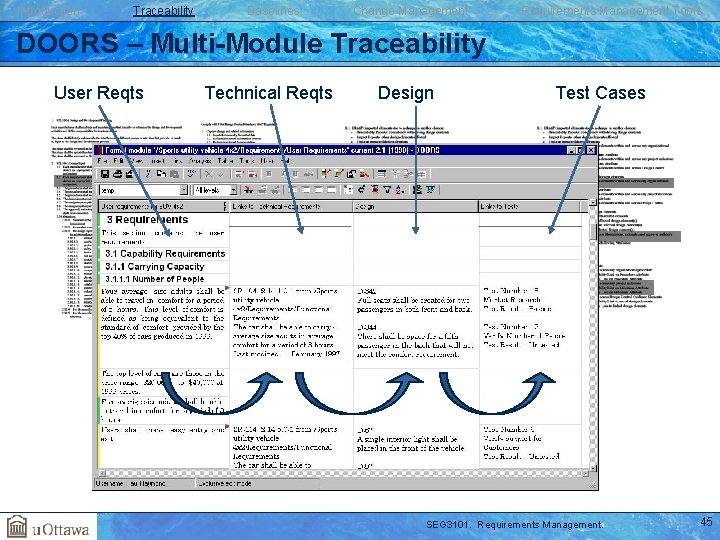Click the User requirements column header
Viewport: 720px width, 540px height.
pyautogui.click(x=163, y=206)
